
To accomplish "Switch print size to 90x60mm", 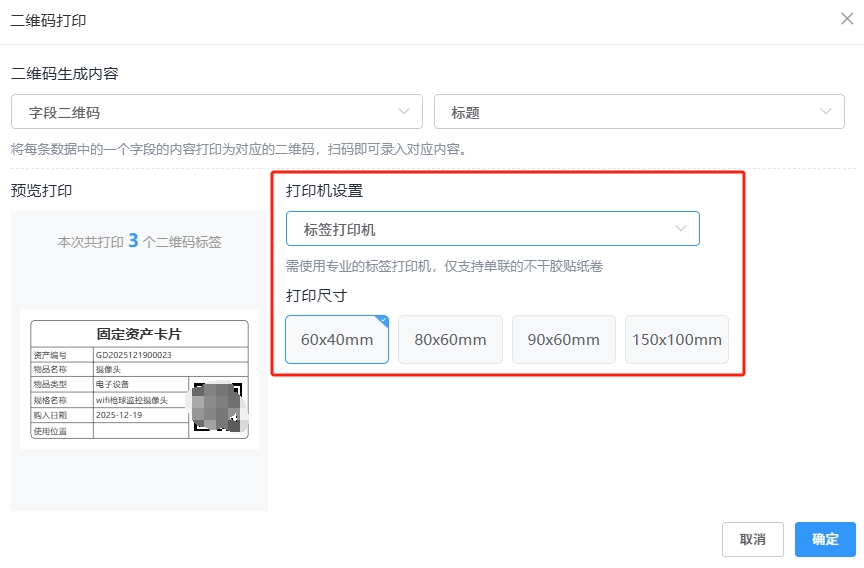I will click(x=563, y=340).
